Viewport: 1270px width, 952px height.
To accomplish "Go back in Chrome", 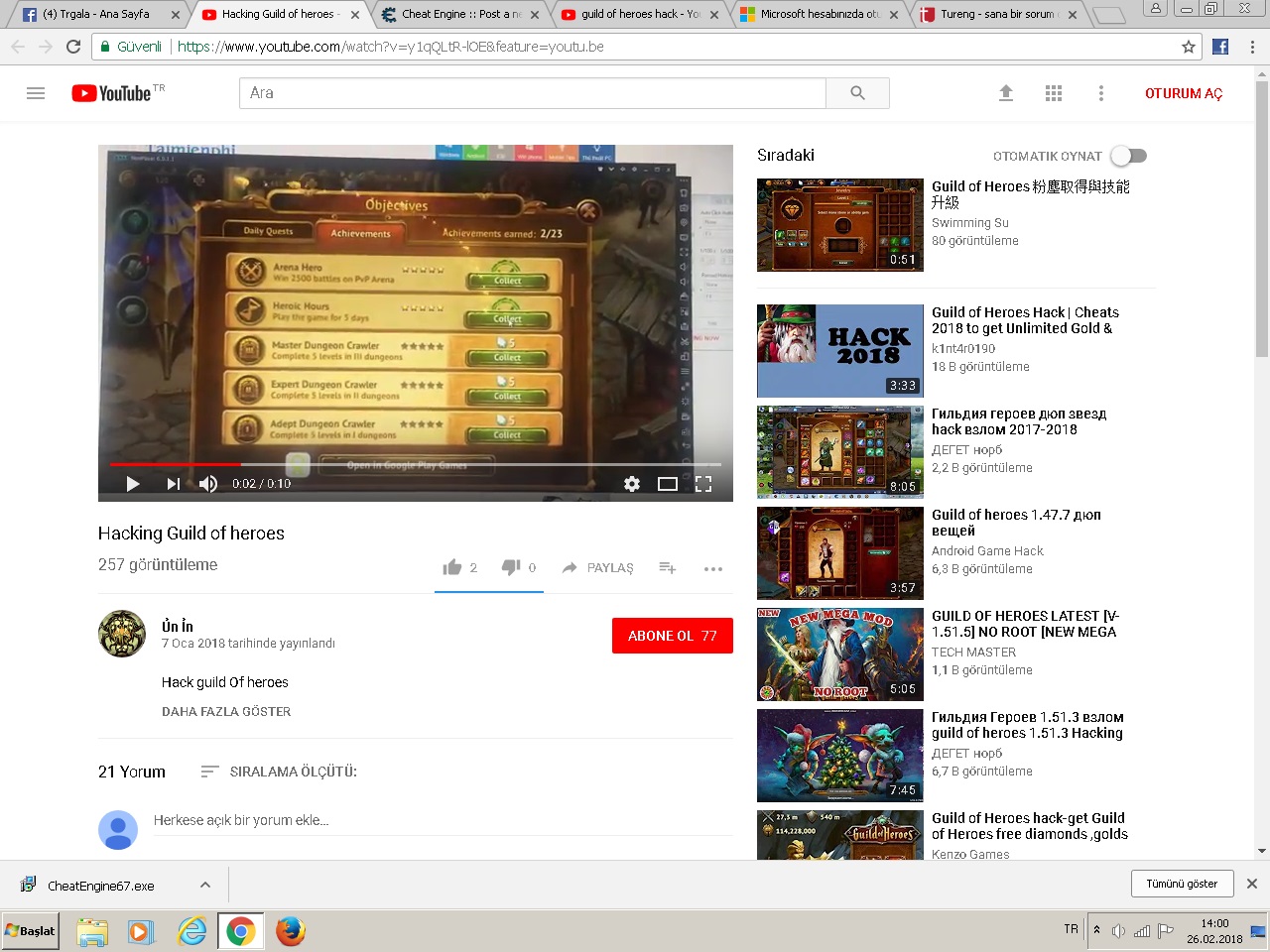I will [x=18, y=47].
